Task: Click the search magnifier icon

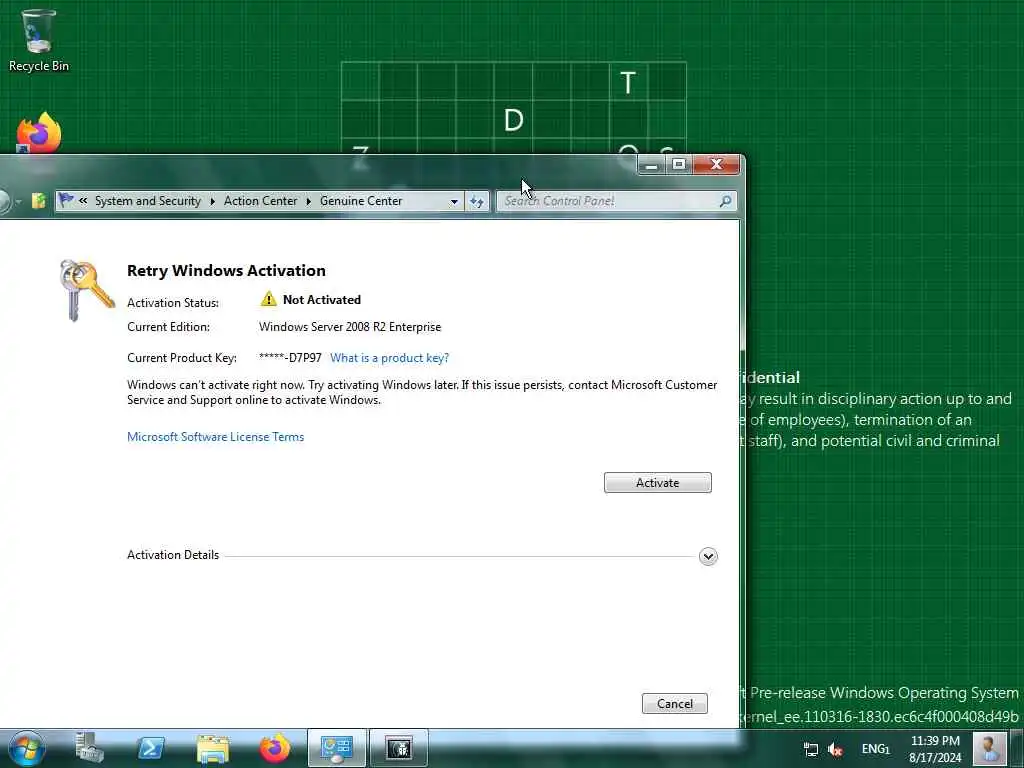Action: point(725,201)
